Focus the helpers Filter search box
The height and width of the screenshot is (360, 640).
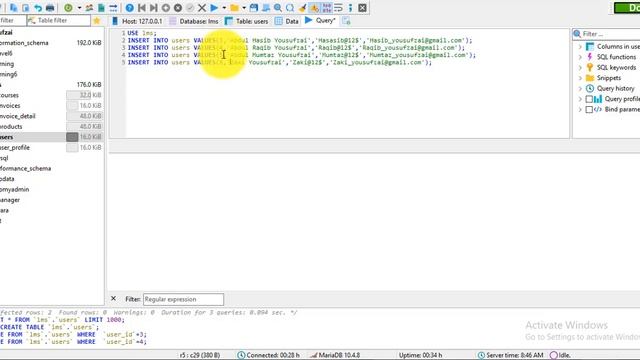(607, 34)
